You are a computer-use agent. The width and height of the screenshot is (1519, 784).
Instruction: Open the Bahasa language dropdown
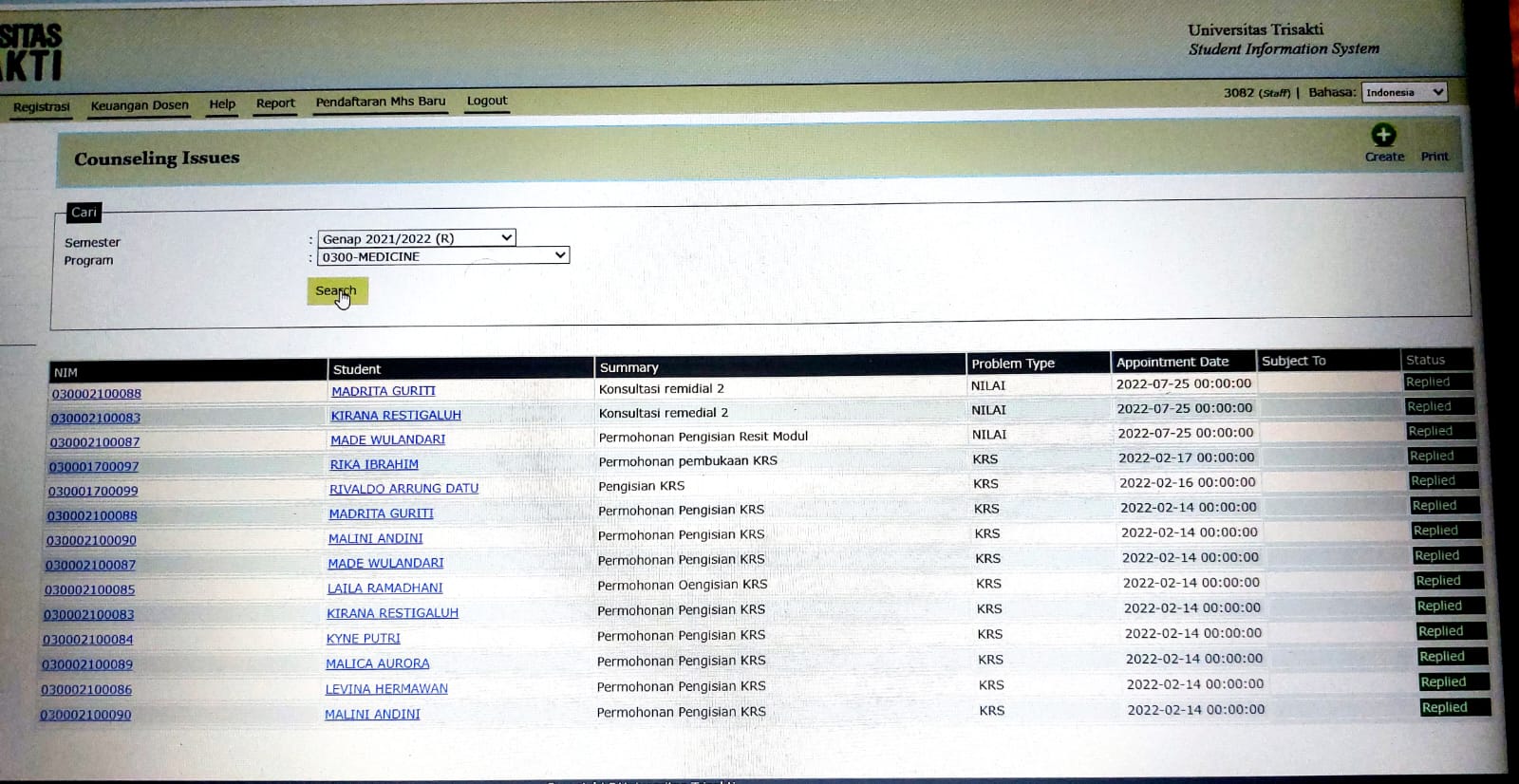point(1403,92)
